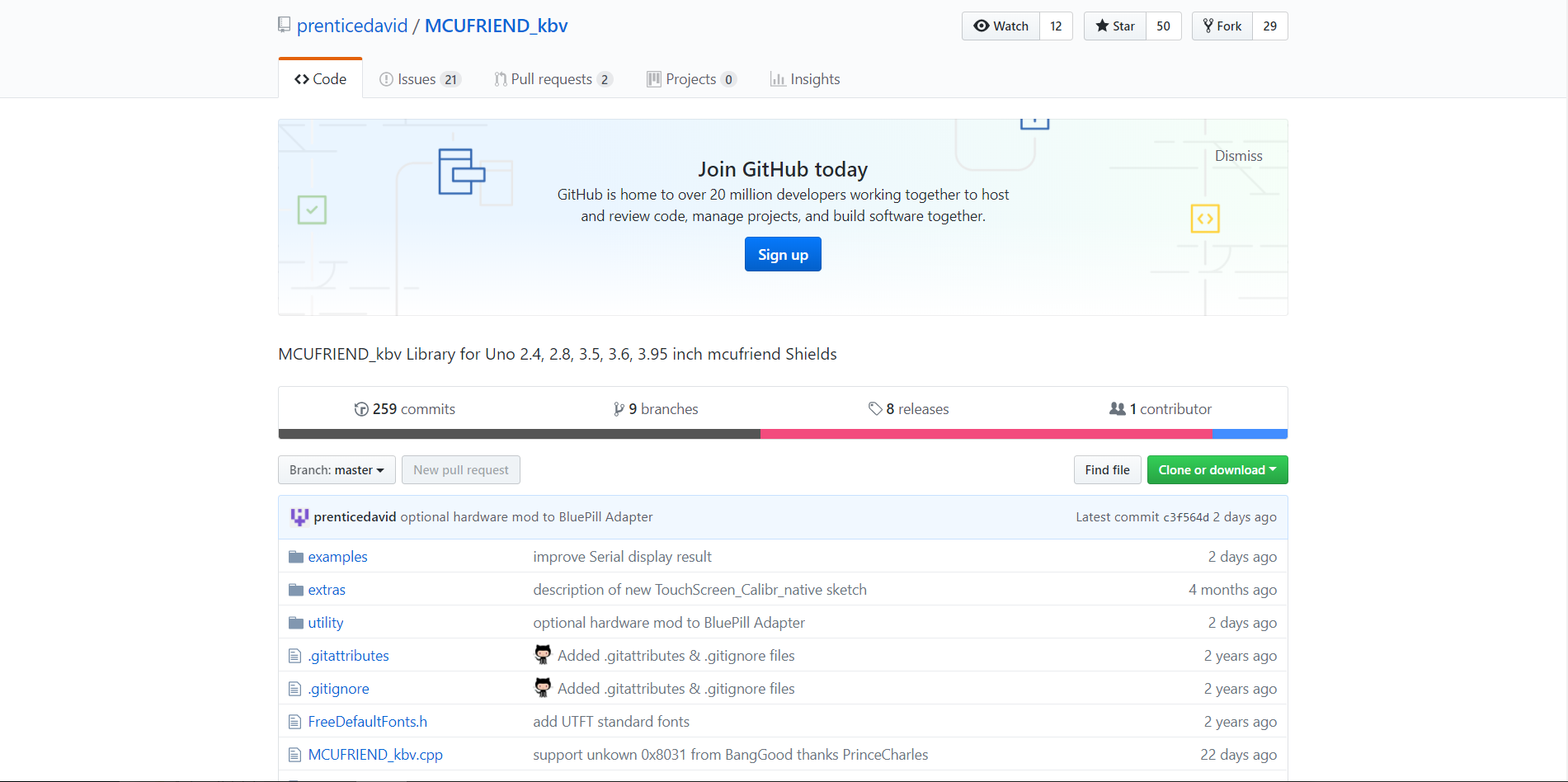Click the prenticedavid avatar in latest commit

[299, 517]
